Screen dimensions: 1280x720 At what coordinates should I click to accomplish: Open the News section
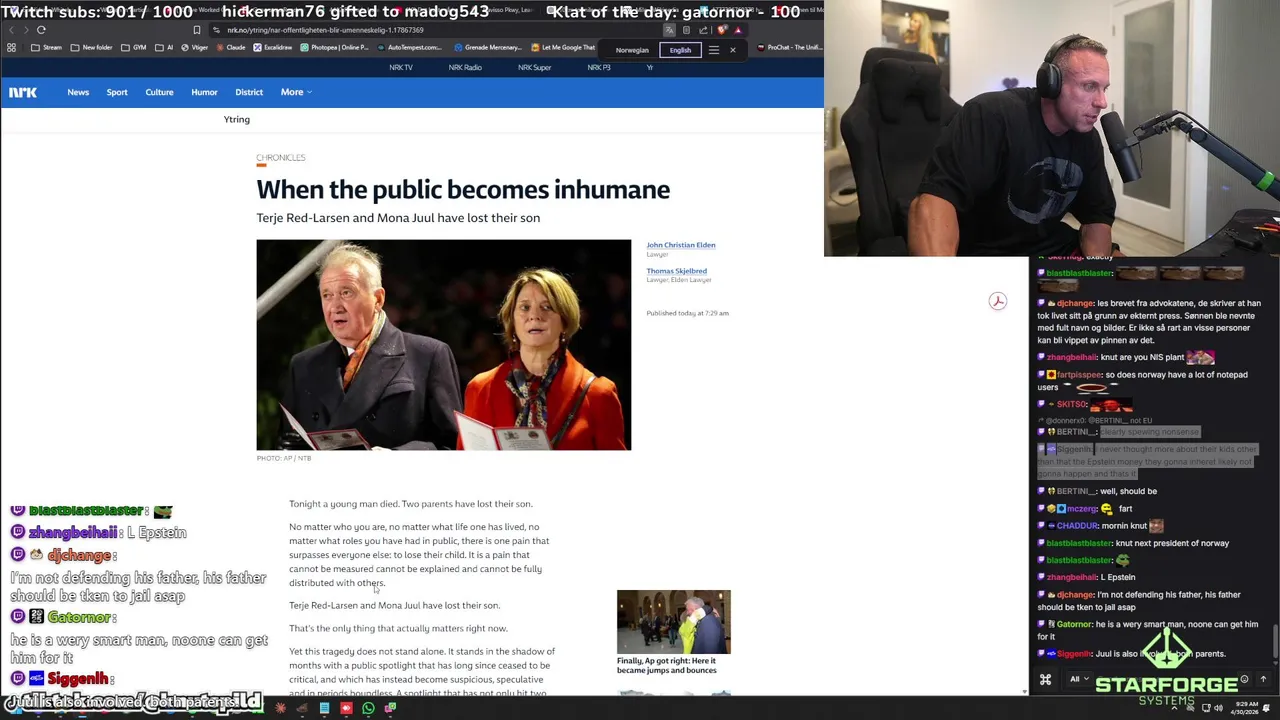(x=78, y=92)
